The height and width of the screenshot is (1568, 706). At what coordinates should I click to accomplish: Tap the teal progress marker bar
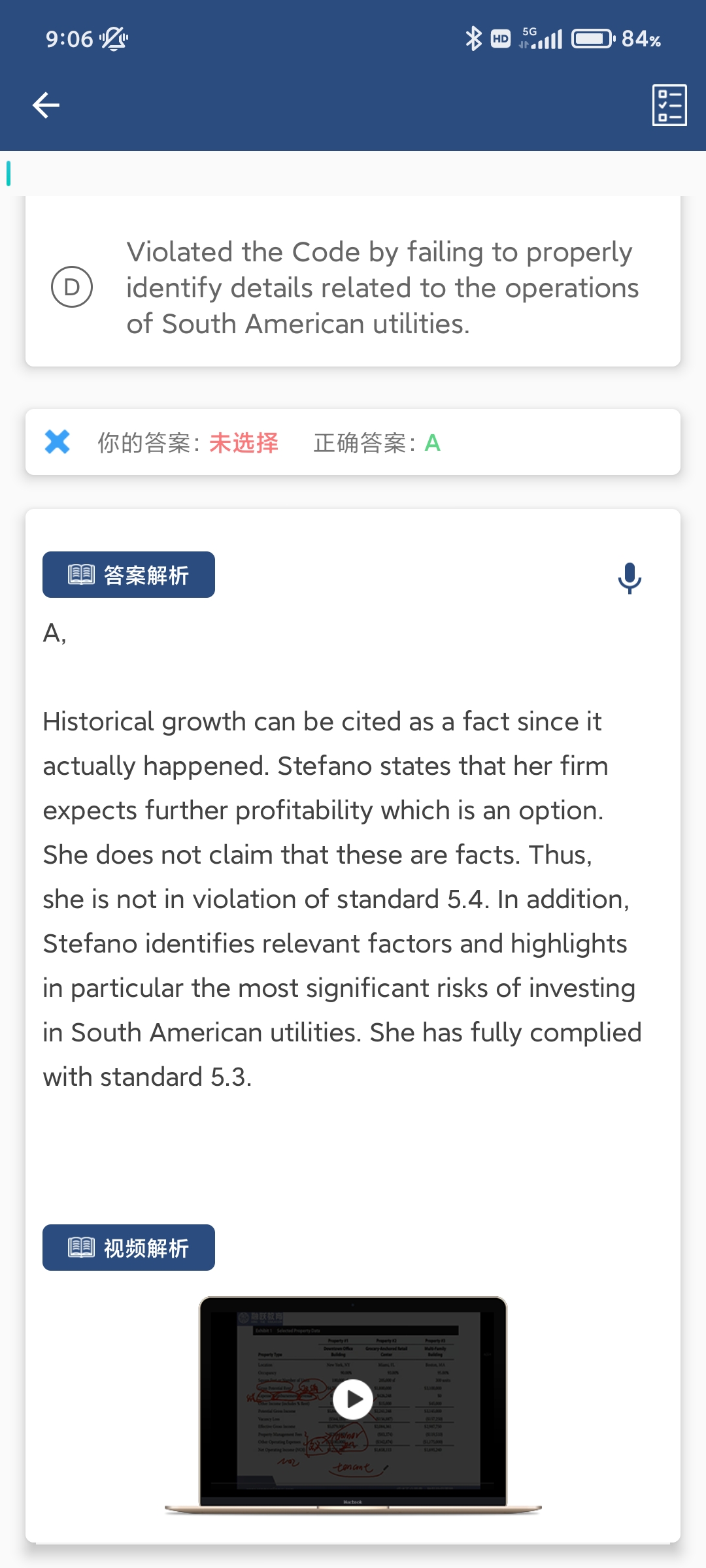click(8, 173)
